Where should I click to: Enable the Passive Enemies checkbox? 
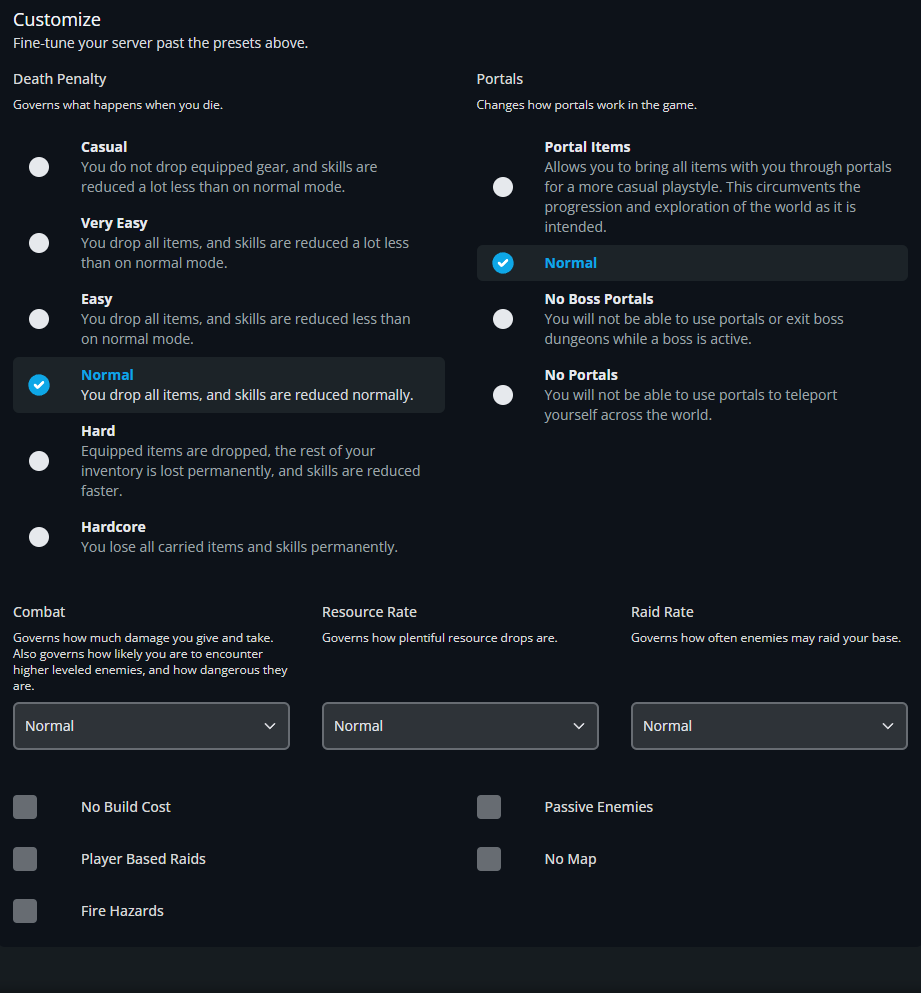[x=489, y=807]
